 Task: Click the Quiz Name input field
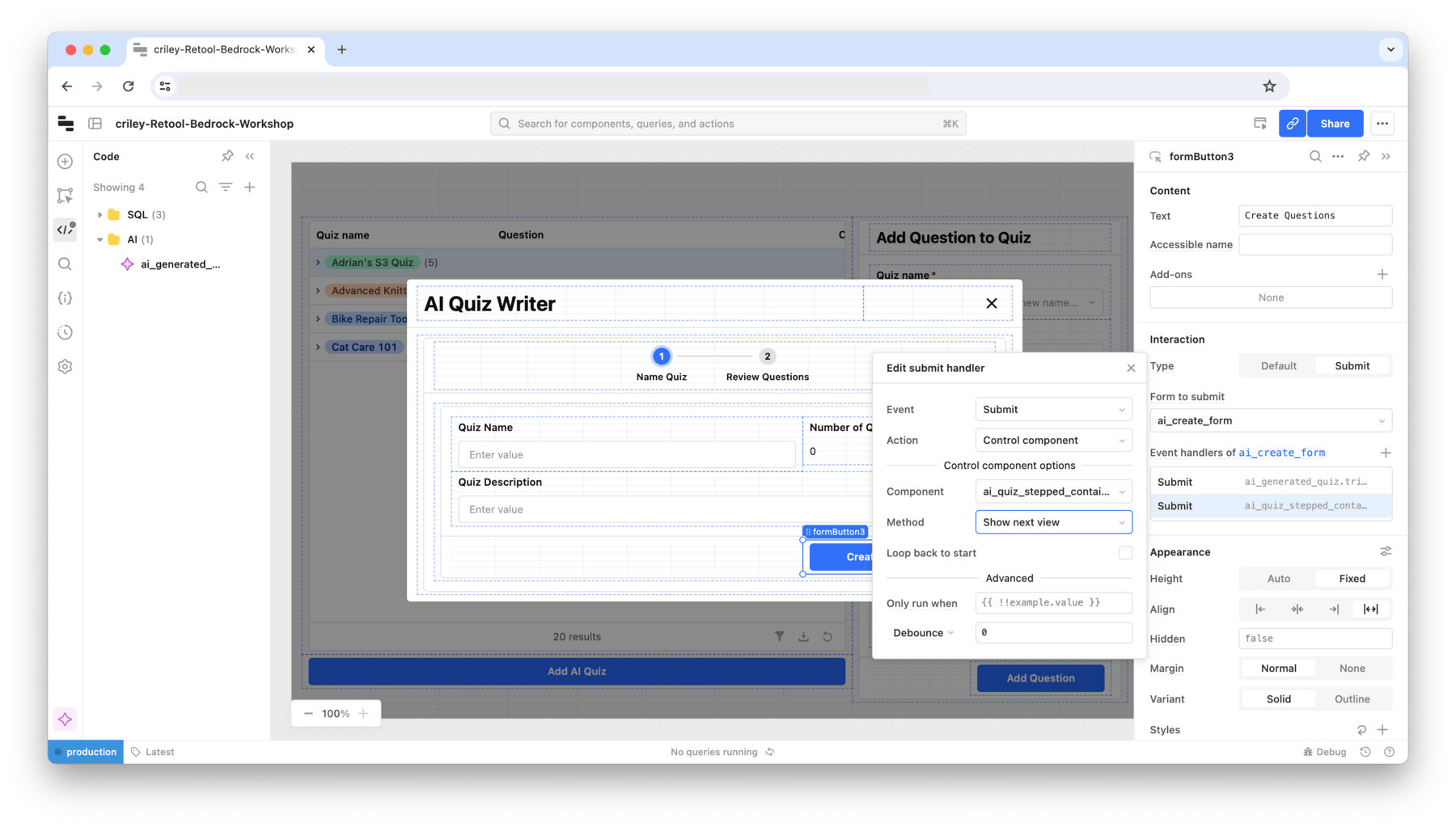tap(626, 455)
